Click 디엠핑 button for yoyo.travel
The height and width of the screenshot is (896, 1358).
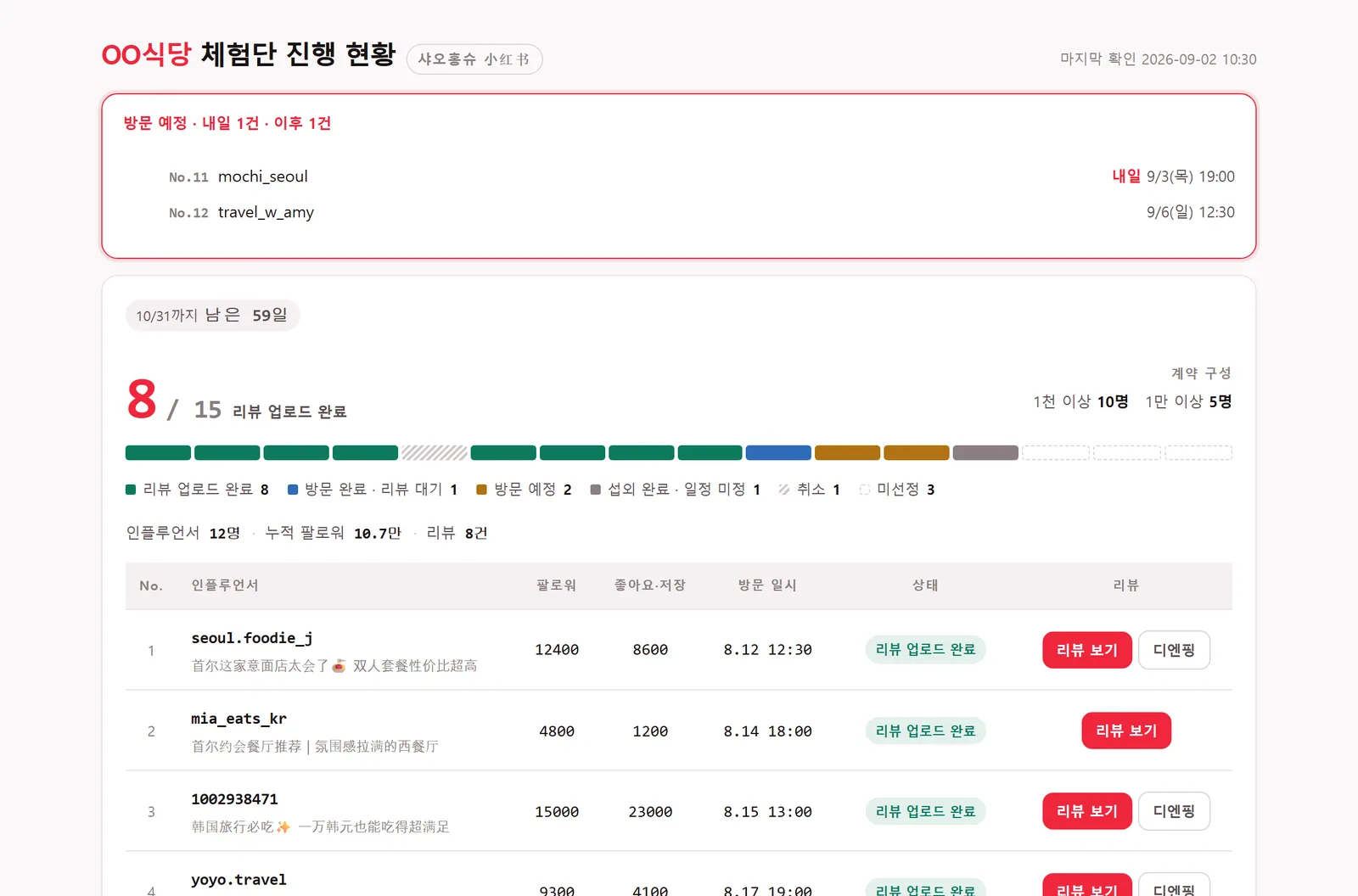click(1174, 886)
